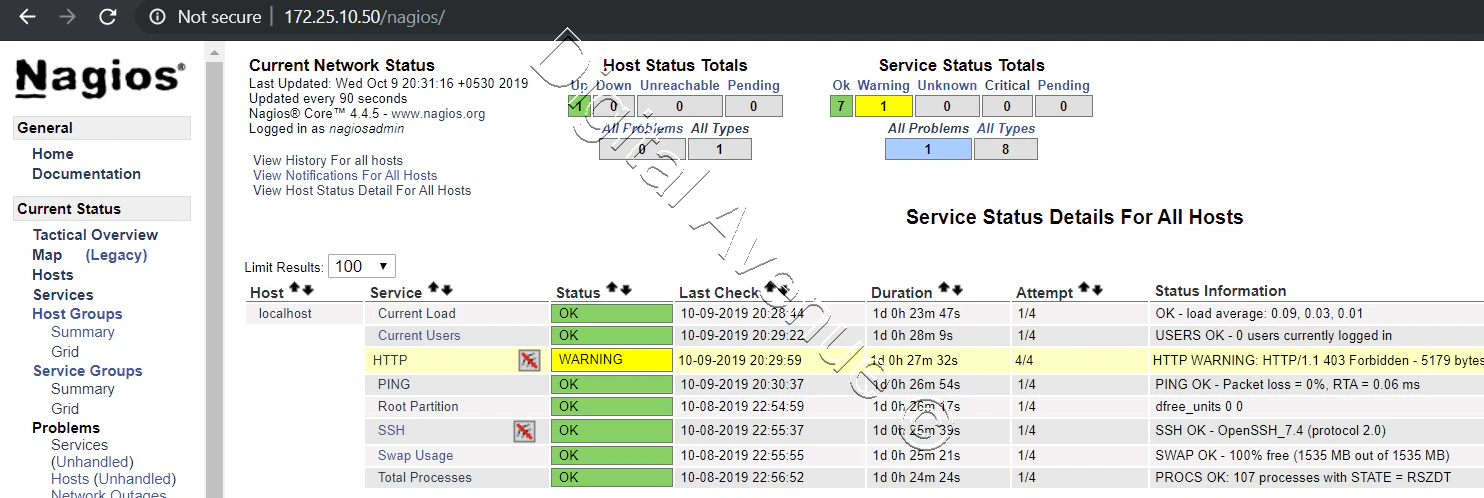This screenshot has height=498, width=1484.
Task: Open the Total Processes service
Action: tap(425, 478)
